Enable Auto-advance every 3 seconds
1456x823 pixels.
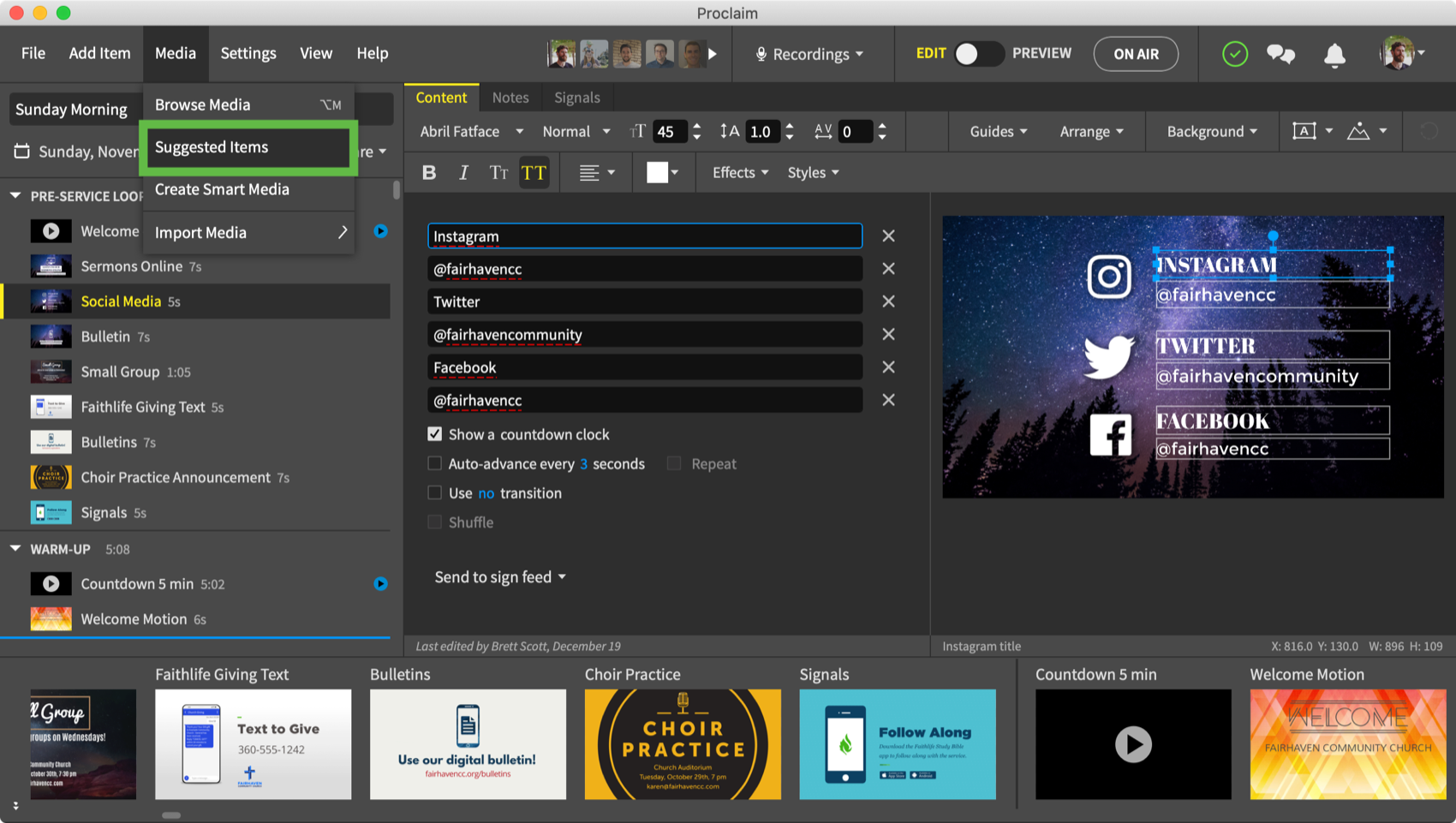tap(435, 463)
